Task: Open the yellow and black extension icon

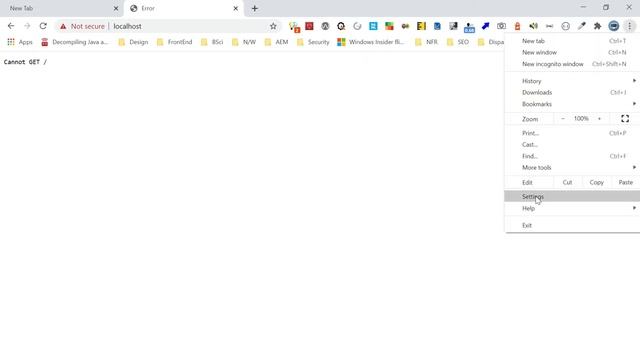Action: coord(421,26)
